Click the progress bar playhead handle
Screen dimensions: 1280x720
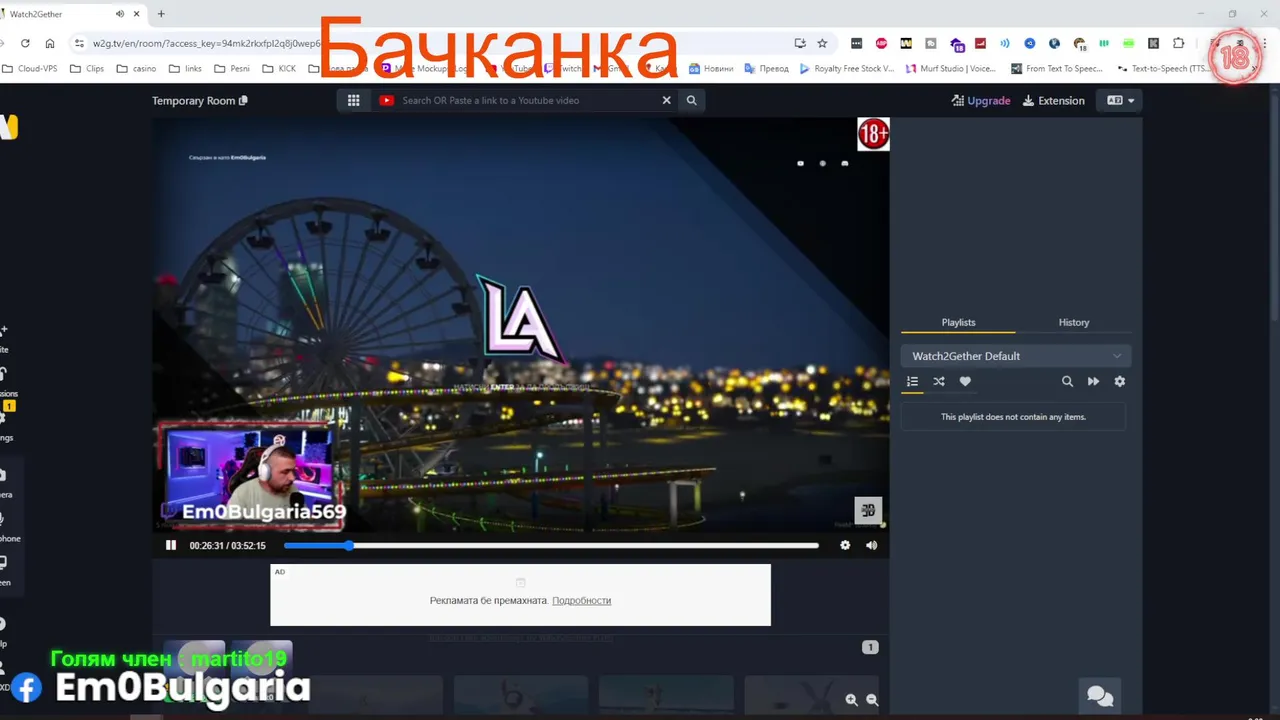[348, 545]
